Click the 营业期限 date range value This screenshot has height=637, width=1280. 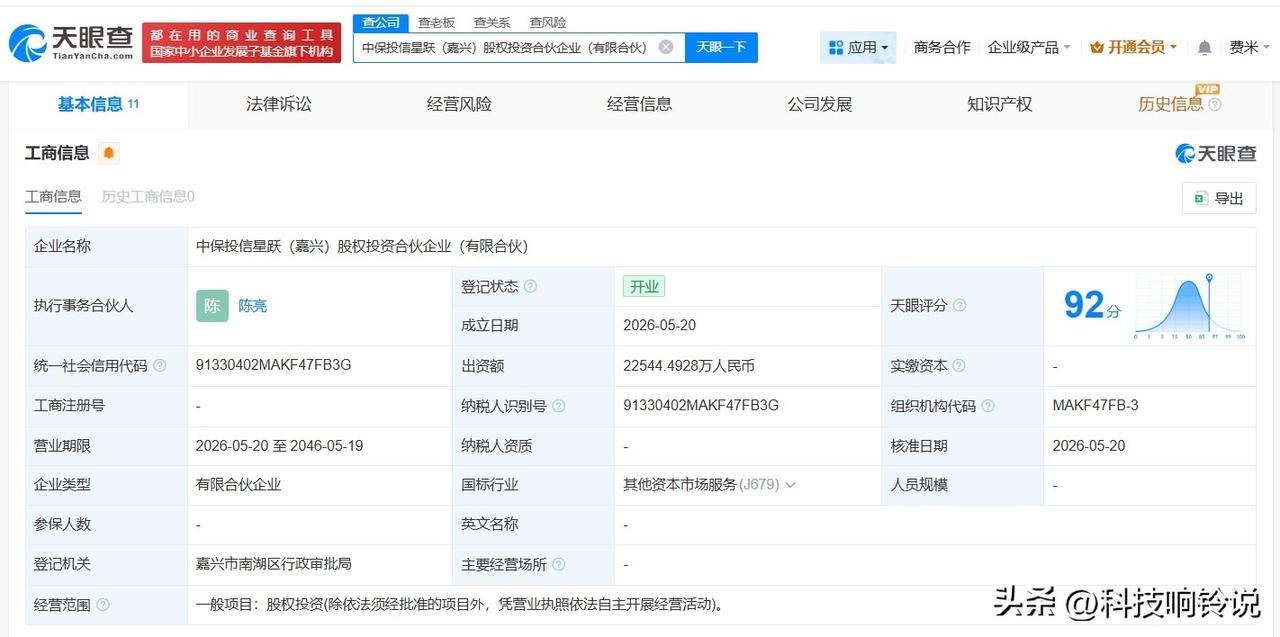[279, 446]
